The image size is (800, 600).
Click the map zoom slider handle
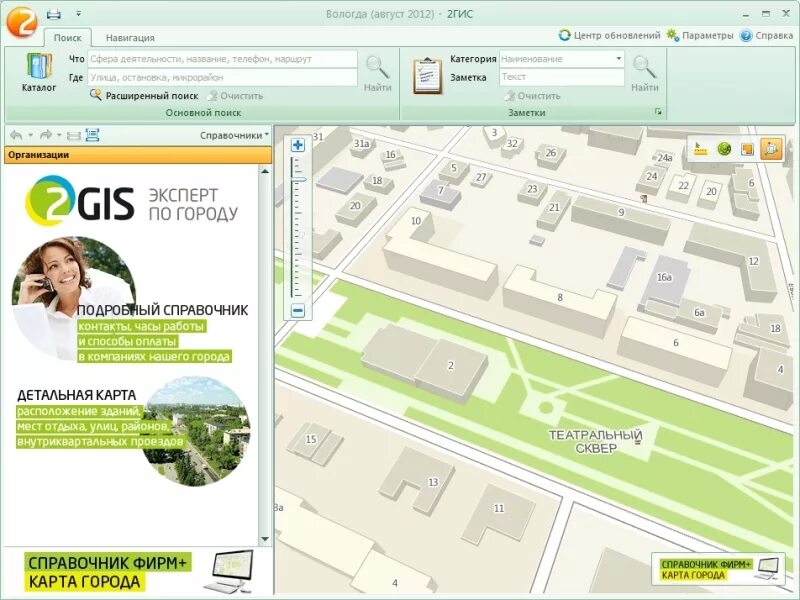(x=298, y=180)
